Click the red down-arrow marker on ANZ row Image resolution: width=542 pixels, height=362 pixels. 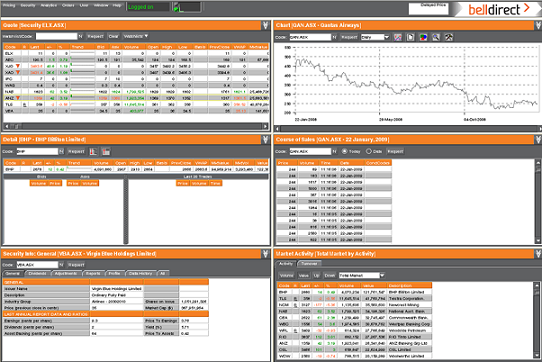click(18, 98)
